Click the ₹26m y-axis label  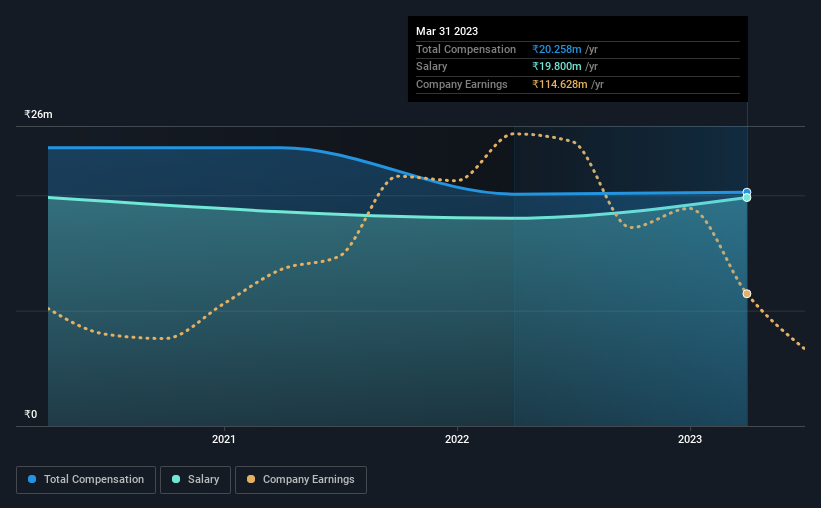38,114
